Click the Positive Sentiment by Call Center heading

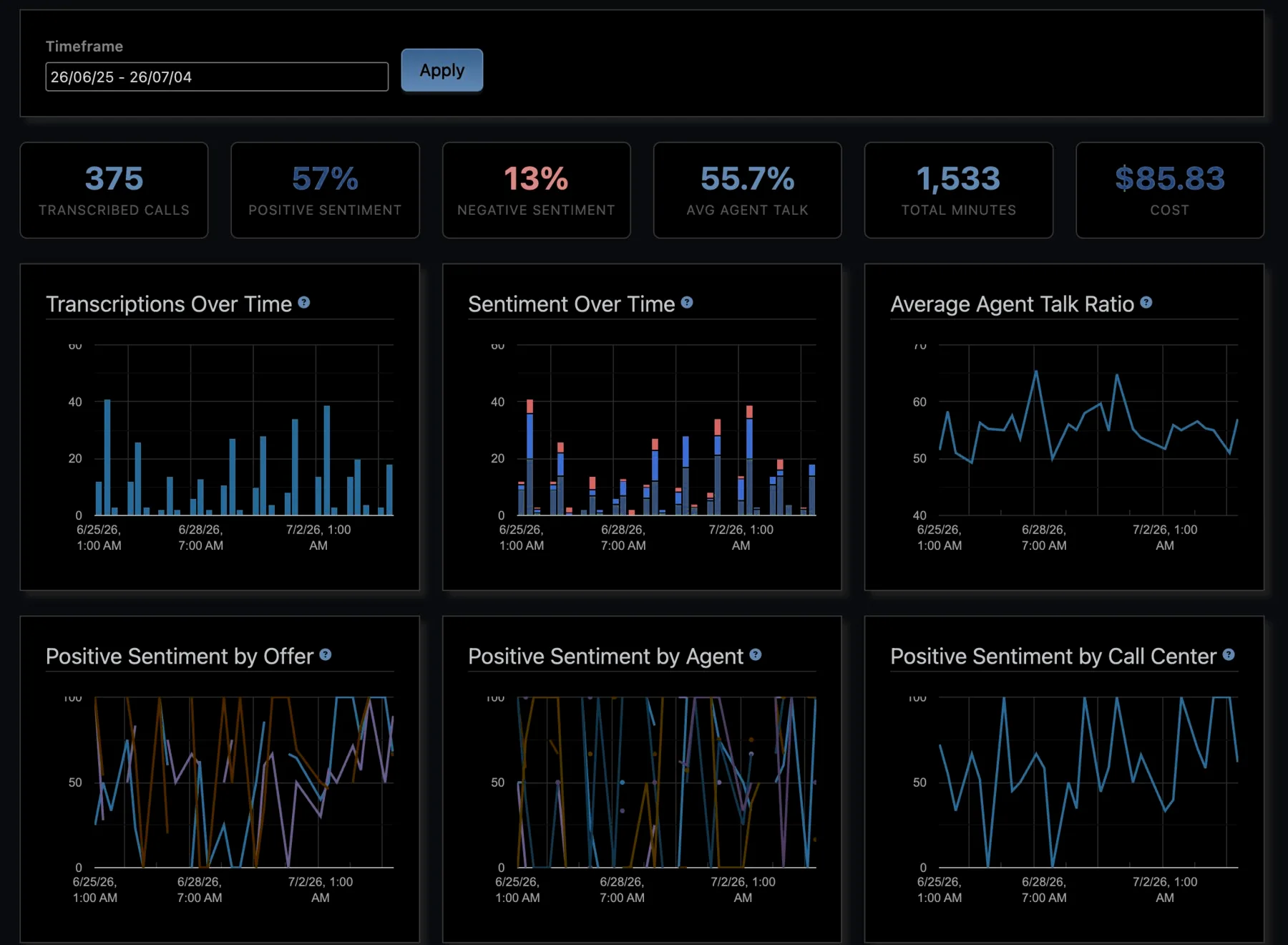tap(1053, 656)
